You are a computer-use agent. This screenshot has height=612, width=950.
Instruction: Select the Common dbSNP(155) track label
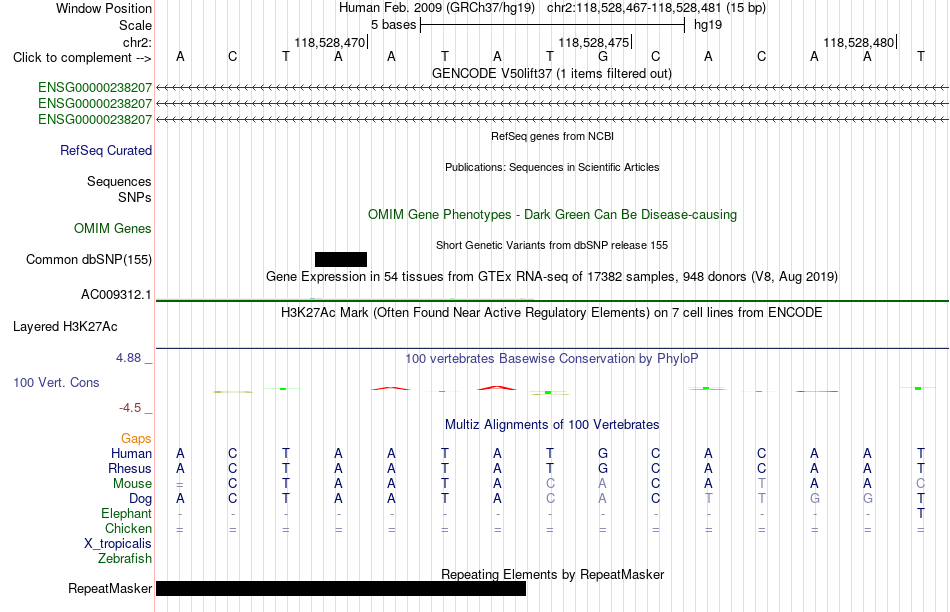point(88,259)
